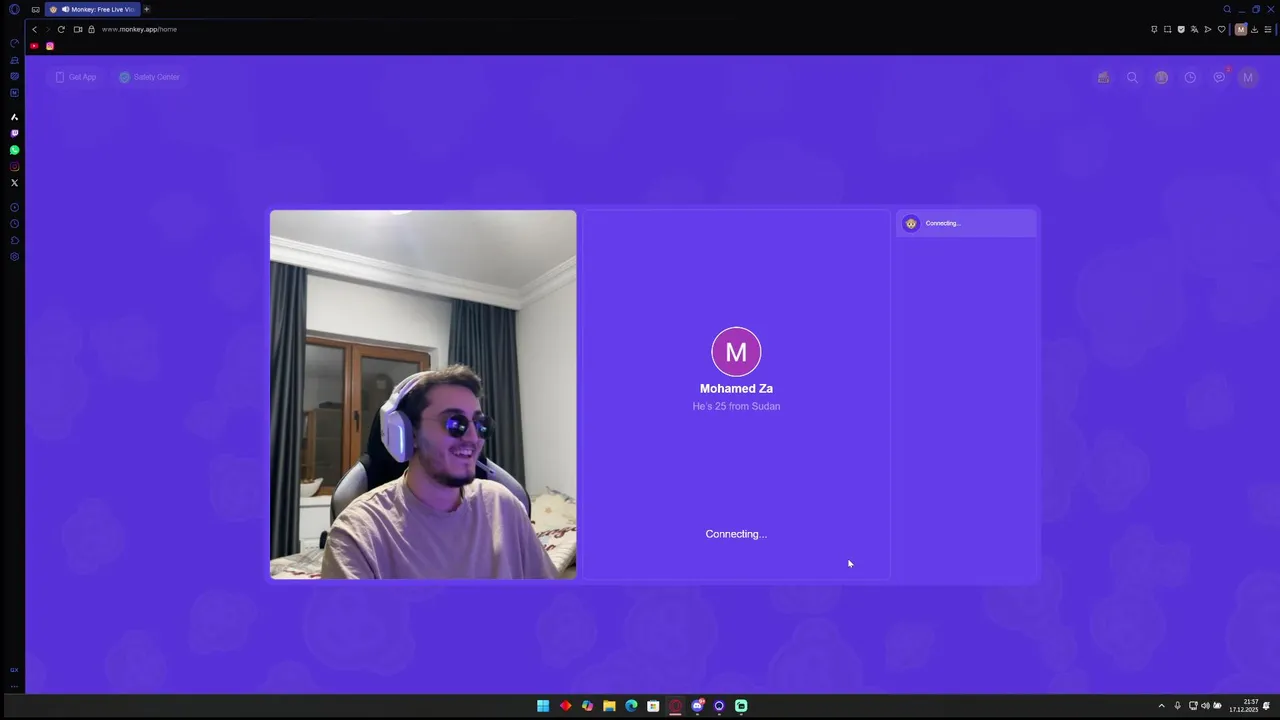1280x720 pixels.
Task: Open a new browser tab
Action: pyautogui.click(x=147, y=9)
